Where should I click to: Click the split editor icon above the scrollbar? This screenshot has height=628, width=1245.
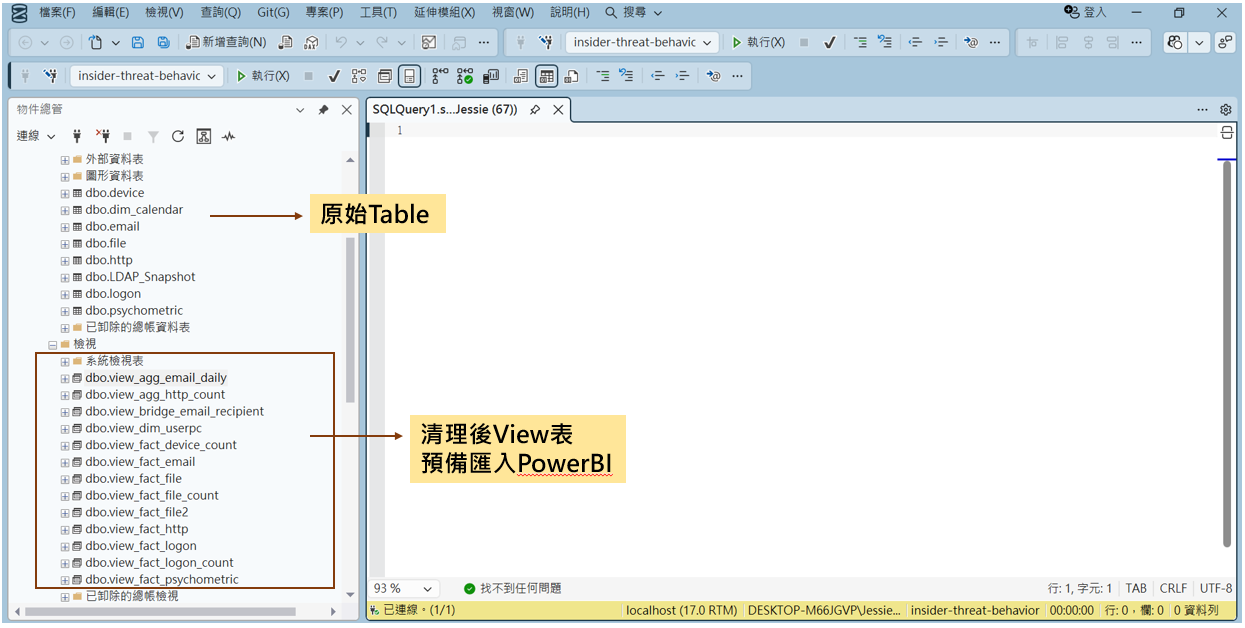[1227, 132]
